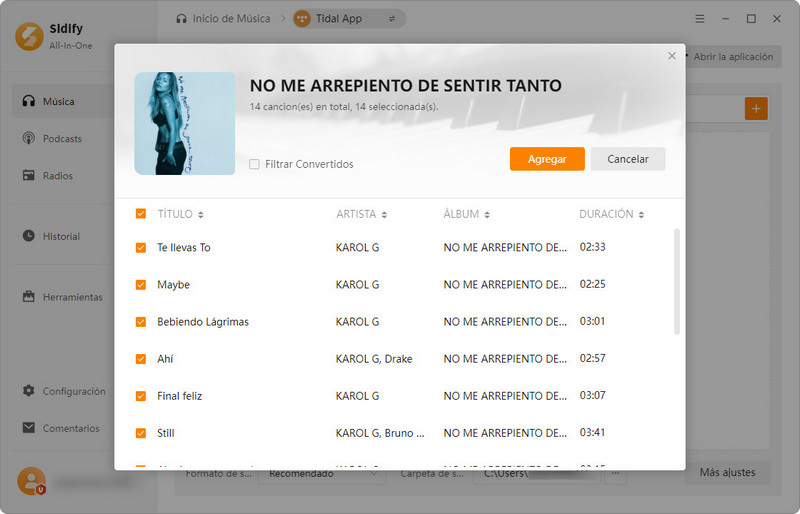Toggle the select-all checkbox beside TÍTULO
800x514 pixels.
click(141, 213)
